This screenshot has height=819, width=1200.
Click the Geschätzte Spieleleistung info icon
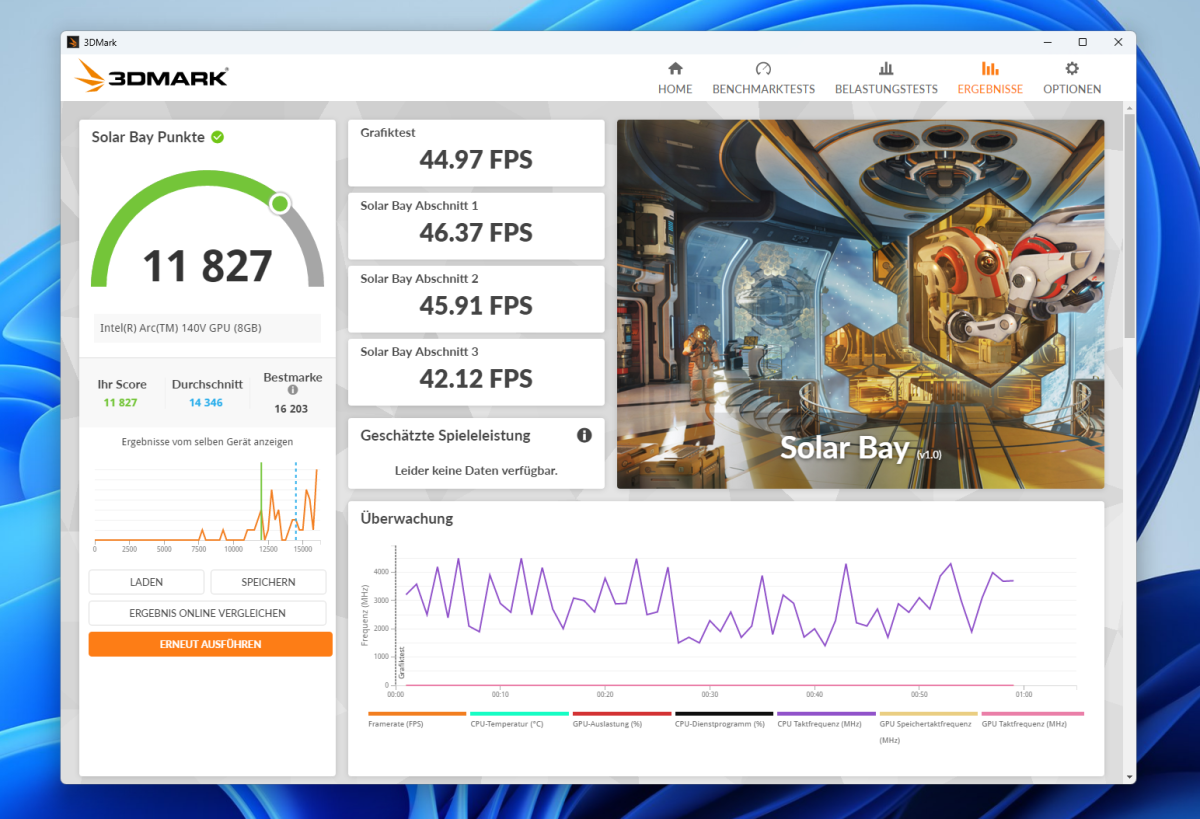584,435
